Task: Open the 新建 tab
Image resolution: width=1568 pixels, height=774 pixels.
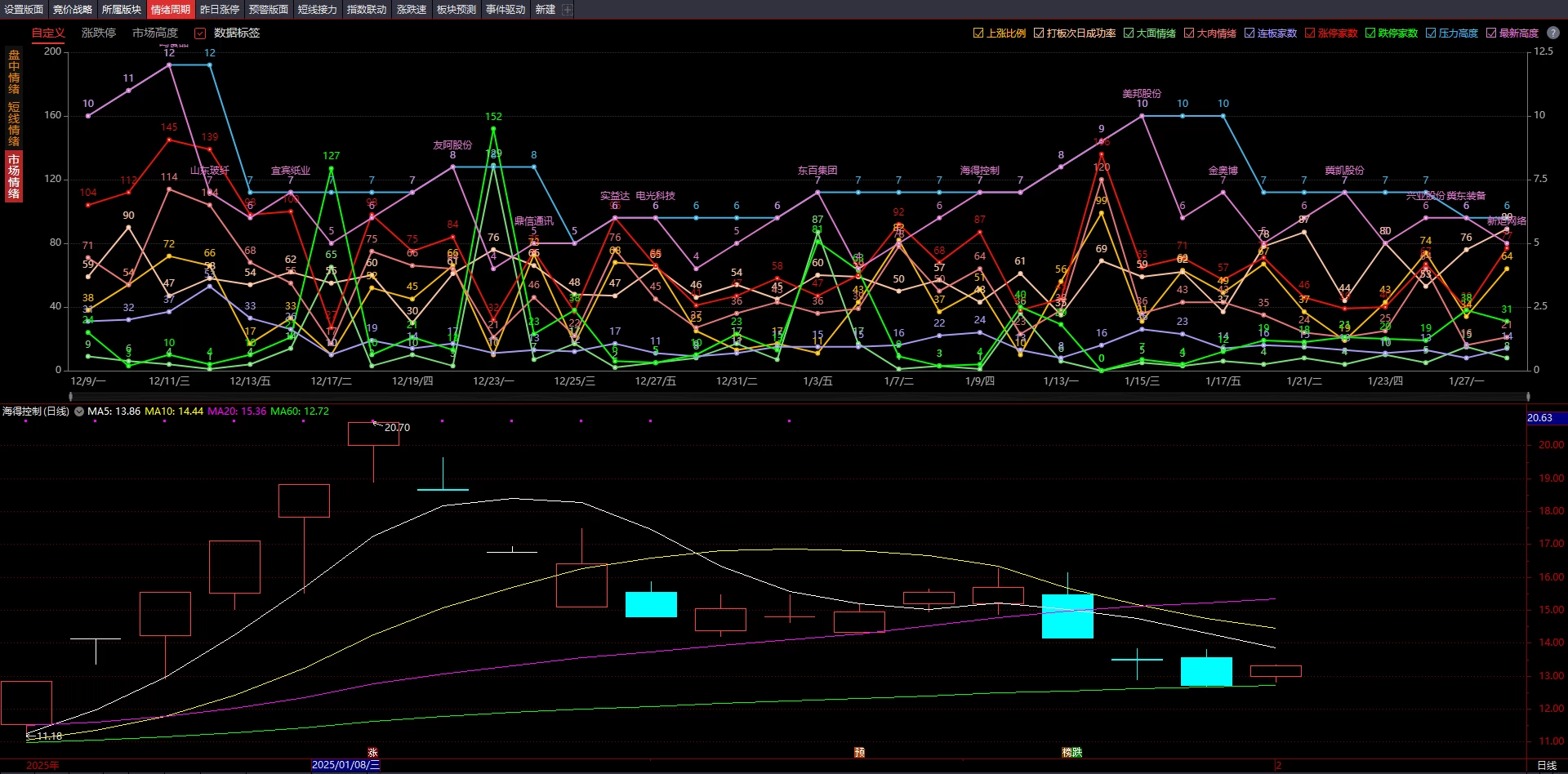Action: click(x=546, y=10)
